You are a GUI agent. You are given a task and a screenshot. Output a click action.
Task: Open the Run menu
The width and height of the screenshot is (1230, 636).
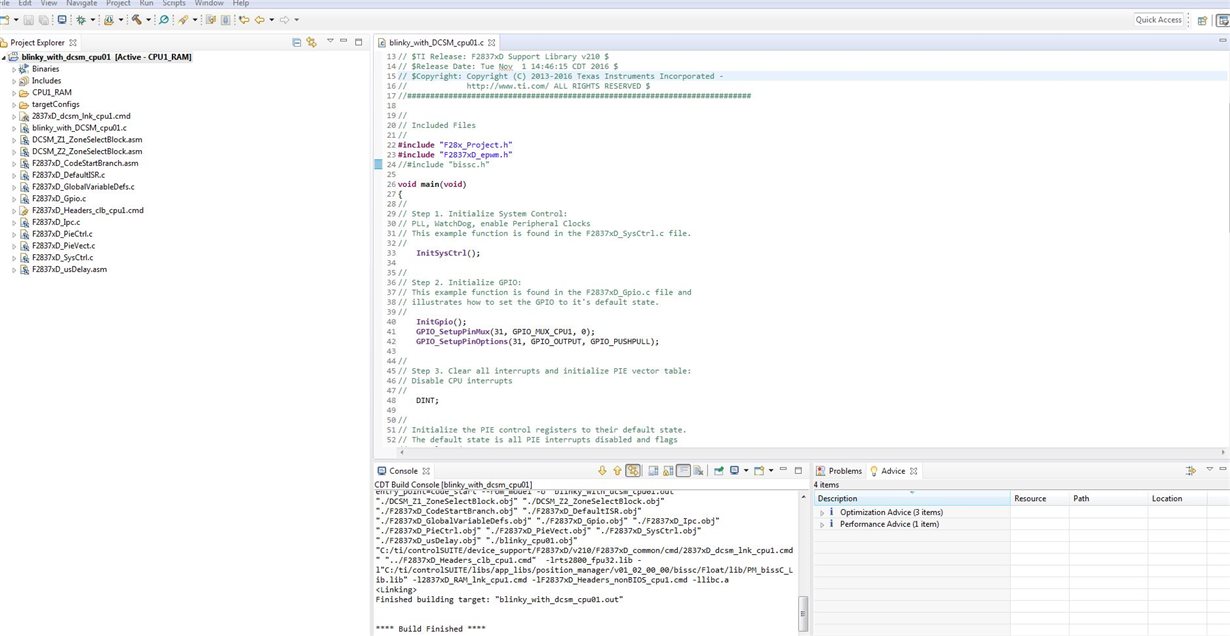[146, 3]
